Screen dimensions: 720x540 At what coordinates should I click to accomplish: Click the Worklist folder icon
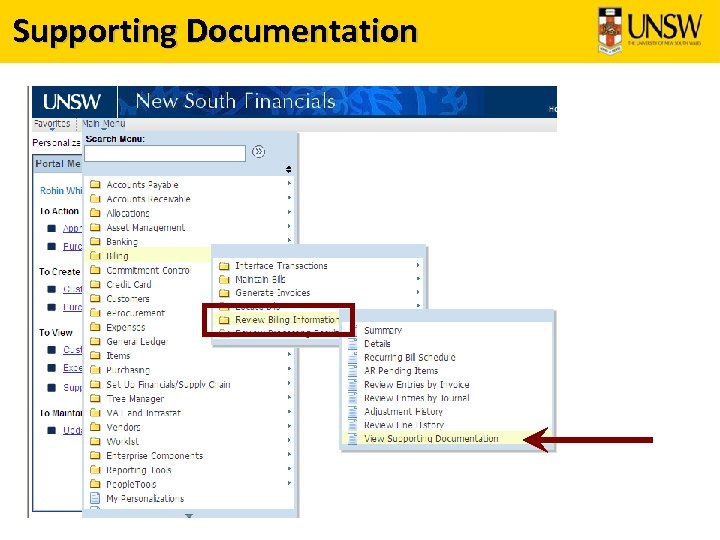tap(95, 441)
